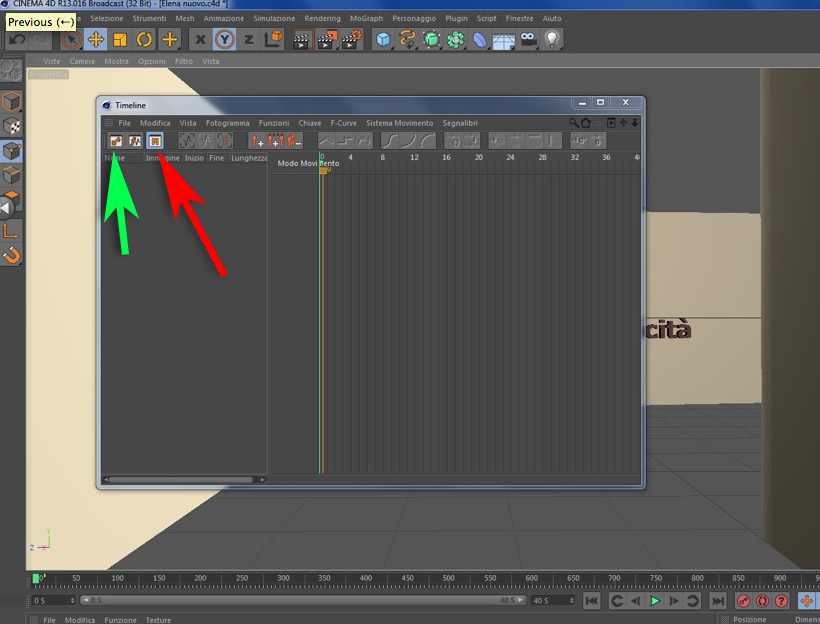Image resolution: width=820 pixels, height=624 pixels.
Task: Open Render Settings clapperboard with gear
Action: [352, 39]
